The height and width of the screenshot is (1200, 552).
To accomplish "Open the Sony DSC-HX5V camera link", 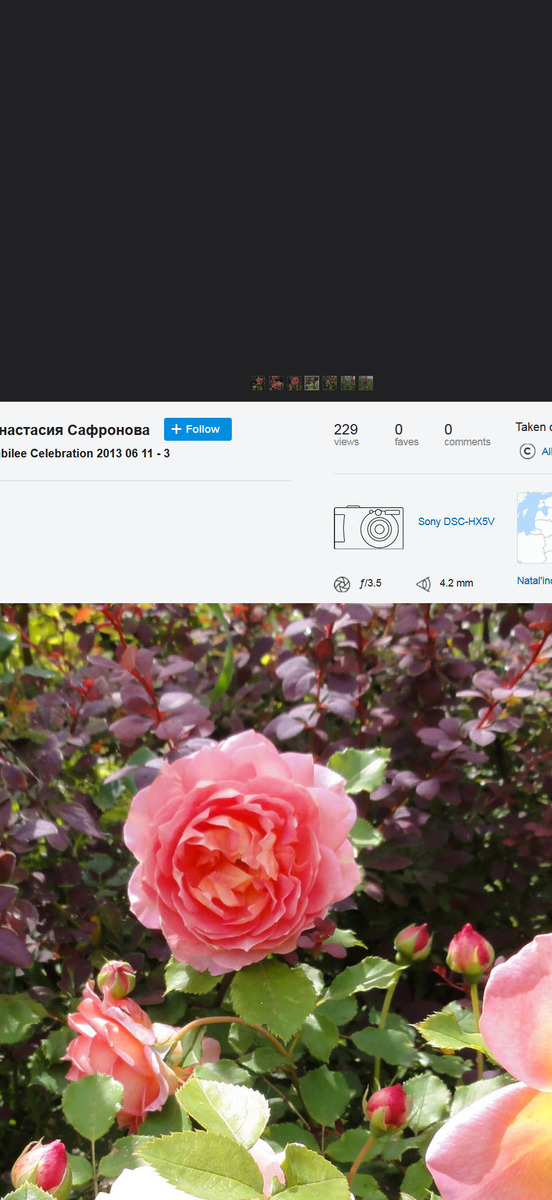I will [x=456, y=522].
